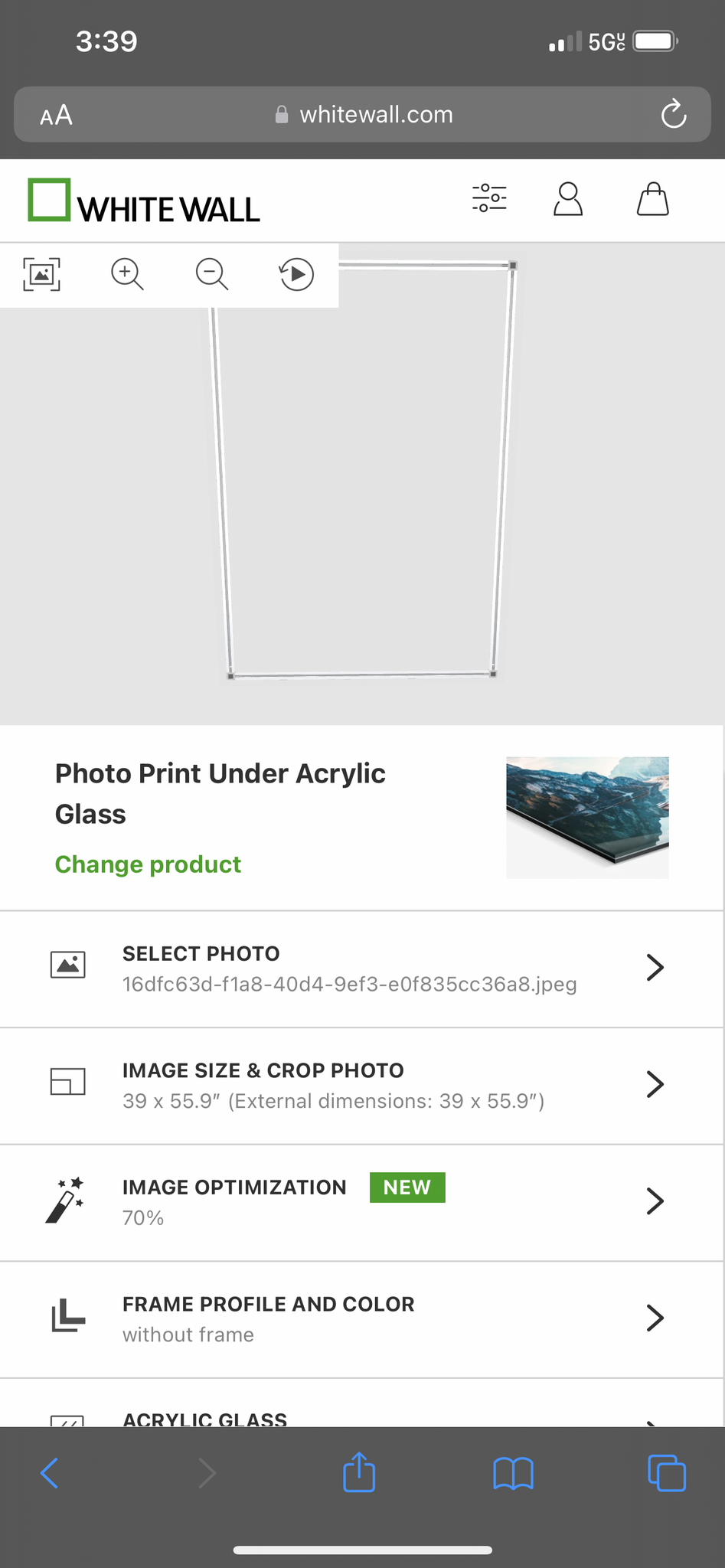Image resolution: width=725 pixels, height=1568 pixels.
Task: Zoom out of the preview
Action: (x=212, y=274)
